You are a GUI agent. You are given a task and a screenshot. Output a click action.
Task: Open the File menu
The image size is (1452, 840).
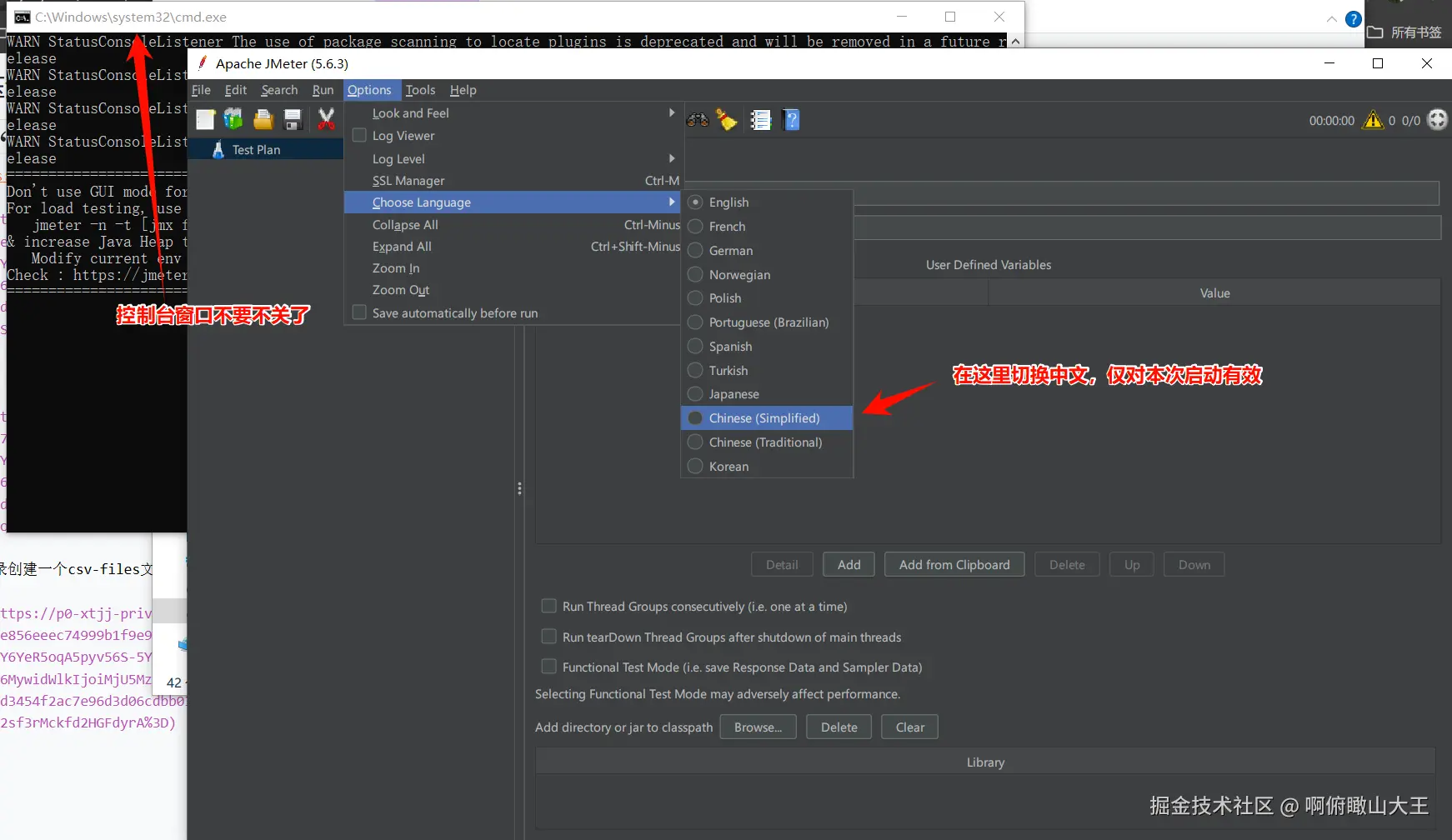point(201,90)
